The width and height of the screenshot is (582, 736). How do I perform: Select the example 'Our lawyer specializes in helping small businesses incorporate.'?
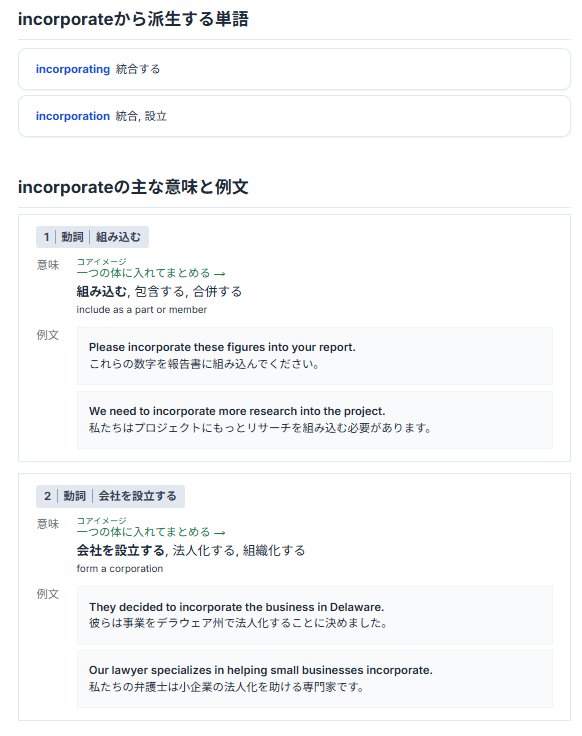(x=260, y=670)
